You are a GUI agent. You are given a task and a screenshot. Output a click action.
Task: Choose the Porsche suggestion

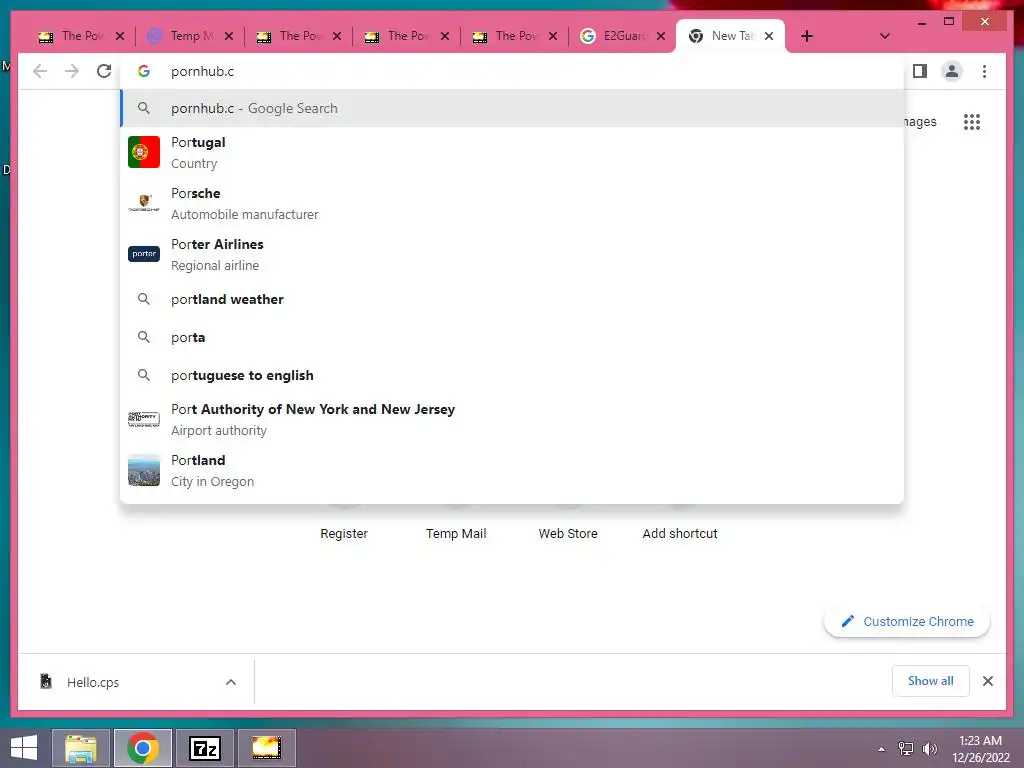[512, 203]
